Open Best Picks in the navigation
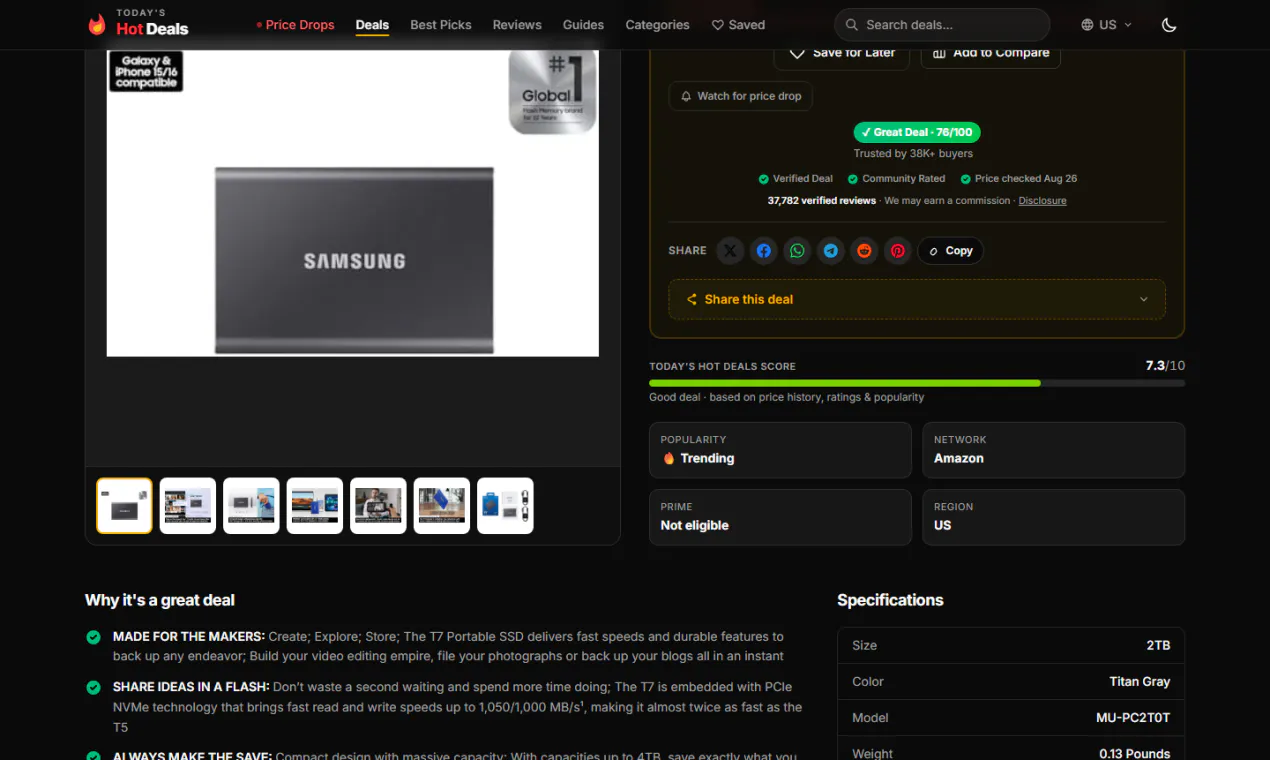Screen dimensions: 1270x760 coord(441,25)
